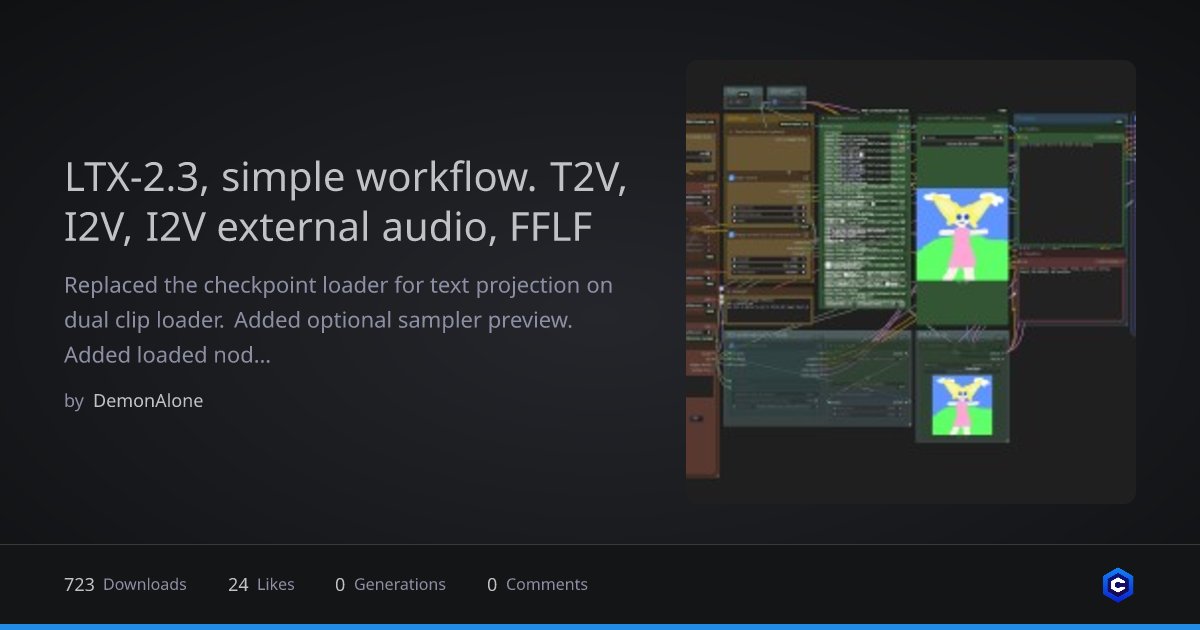Viewport: 1200px width, 630px height.
Task: Open author name DemonAlone
Action: point(148,401)
